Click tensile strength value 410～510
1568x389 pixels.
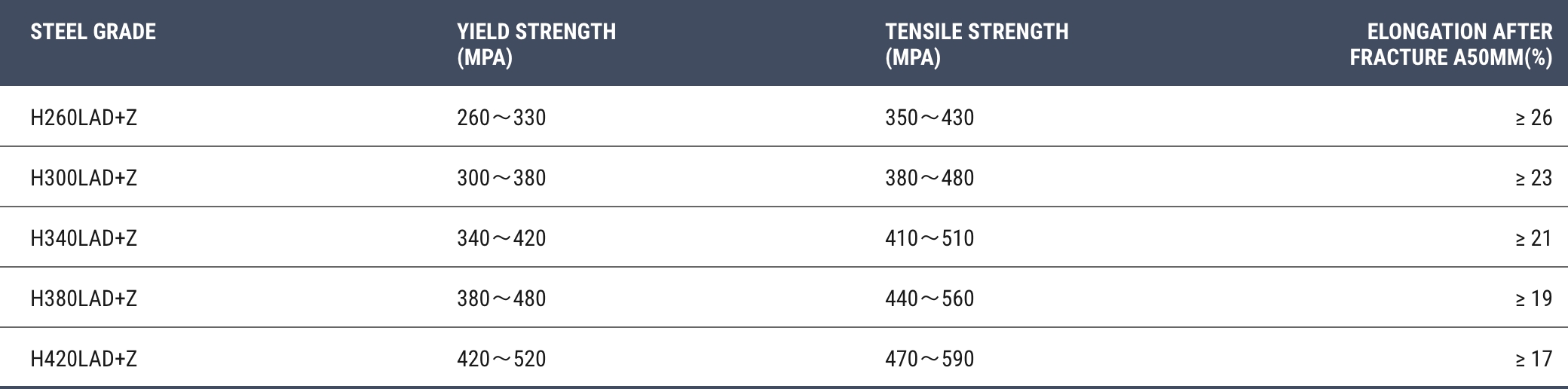click(929, 238)
